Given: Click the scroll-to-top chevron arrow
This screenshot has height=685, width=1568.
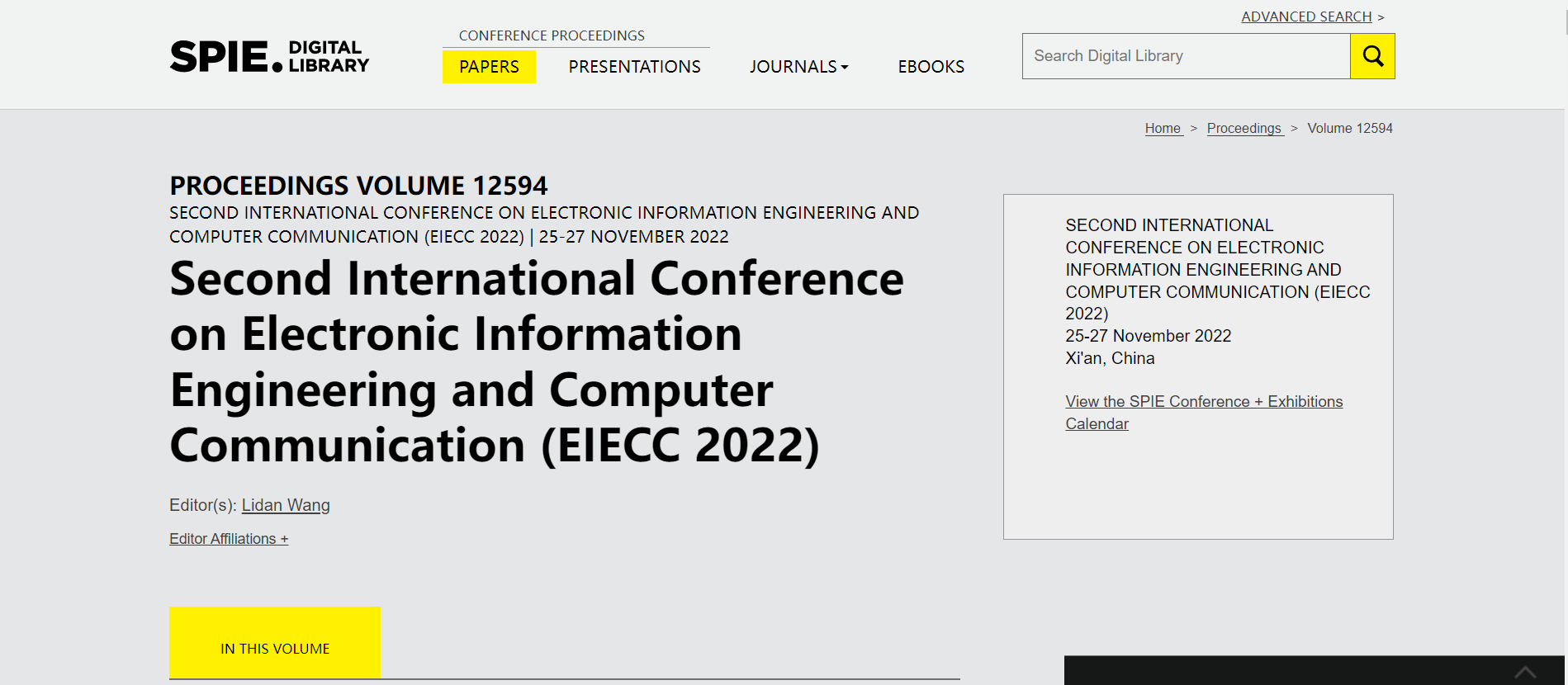Looking at the screenshot, I should click(1525, 673).
